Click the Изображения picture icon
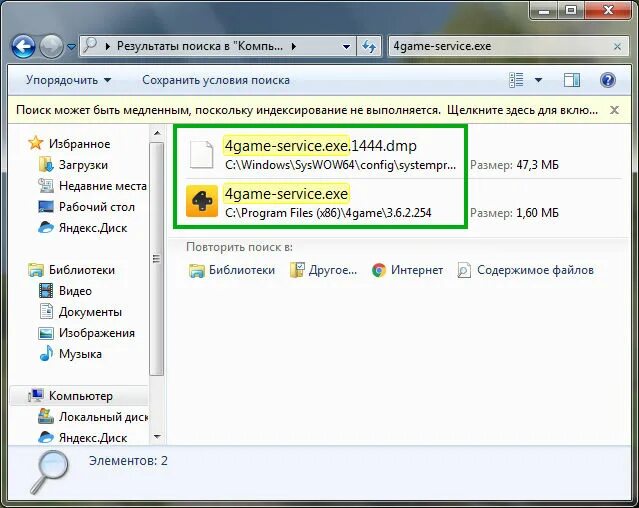This screenshot has width=639, height=508. click(46, 333)
